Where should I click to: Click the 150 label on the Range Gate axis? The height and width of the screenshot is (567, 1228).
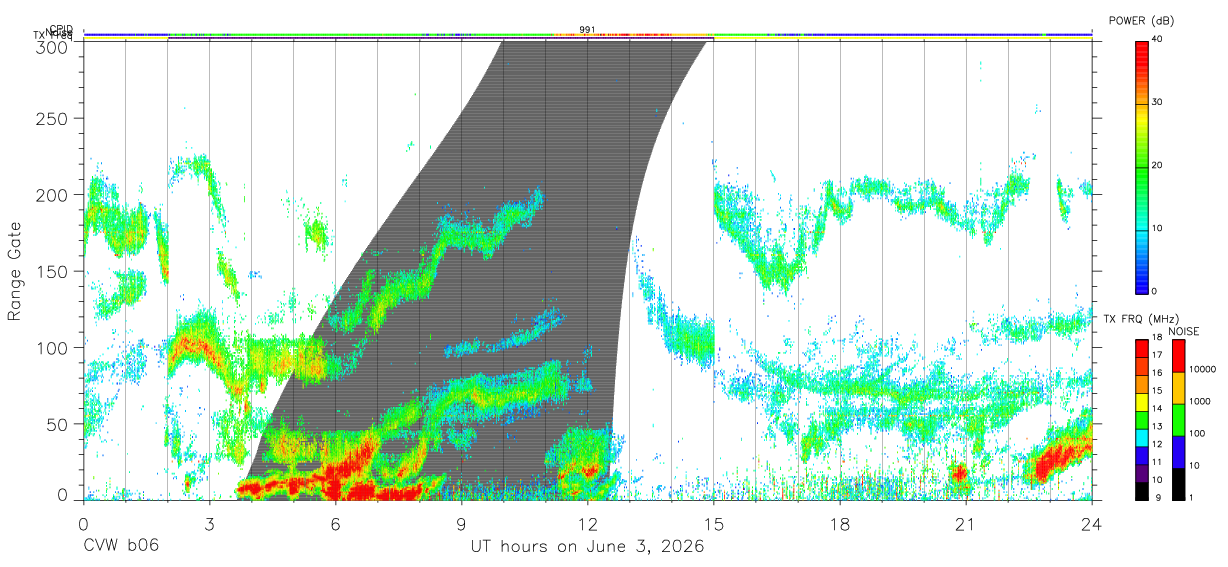54,271
